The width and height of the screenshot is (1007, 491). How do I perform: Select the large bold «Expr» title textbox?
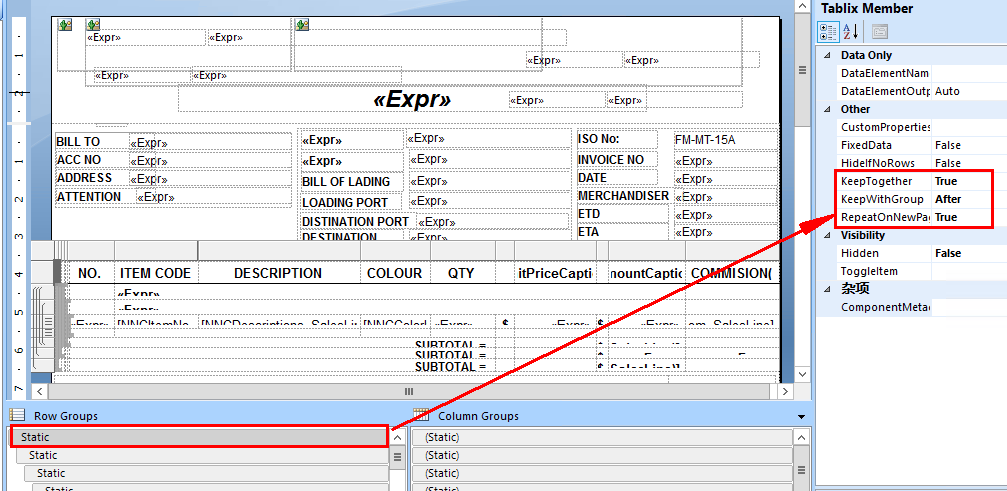tap(412, 100)
